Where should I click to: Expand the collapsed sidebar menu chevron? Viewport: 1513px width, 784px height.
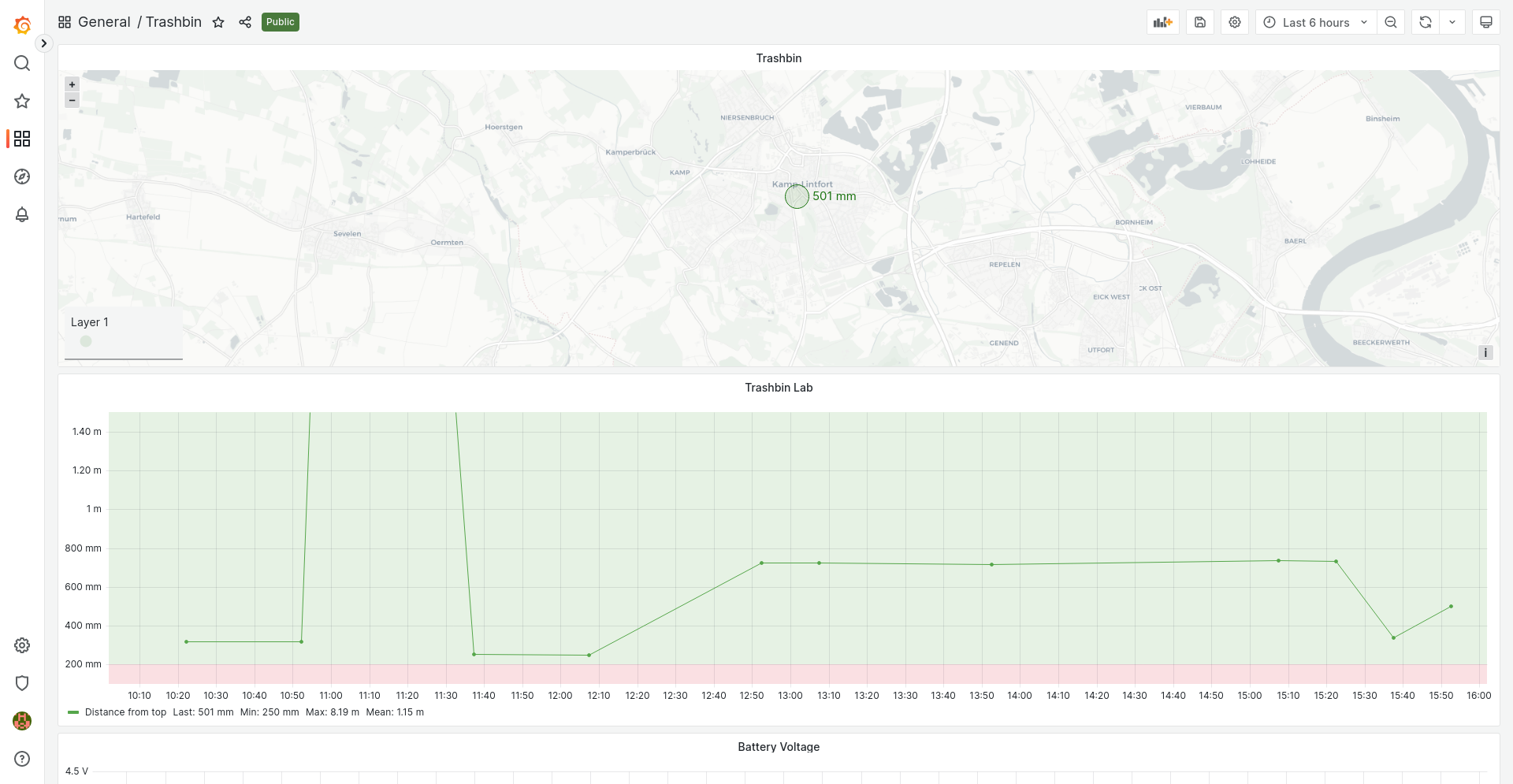click(x=44, y=43)
